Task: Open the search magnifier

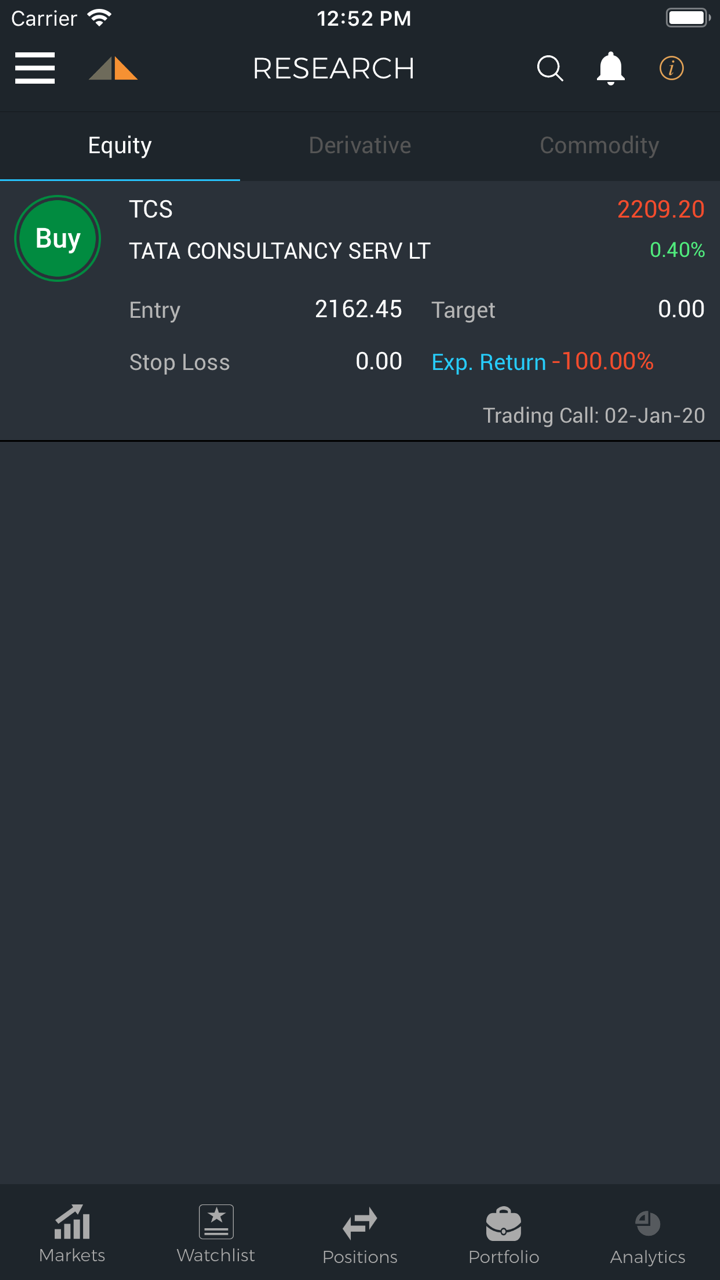Action: (x=550, y=68)
